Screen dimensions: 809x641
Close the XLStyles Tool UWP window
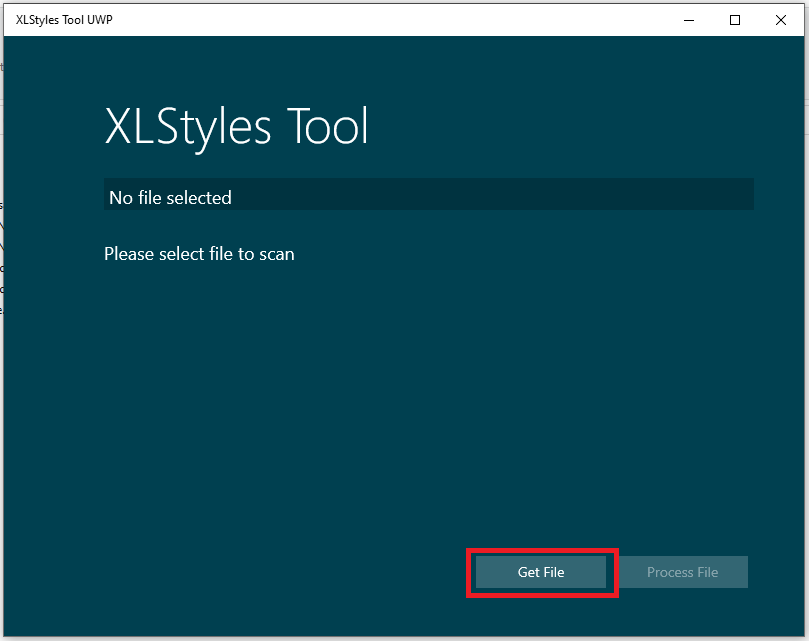781,20
